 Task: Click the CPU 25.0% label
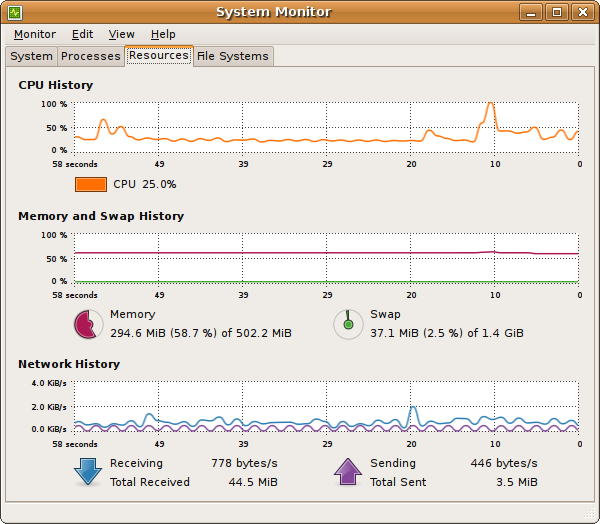tap(145, 184)
